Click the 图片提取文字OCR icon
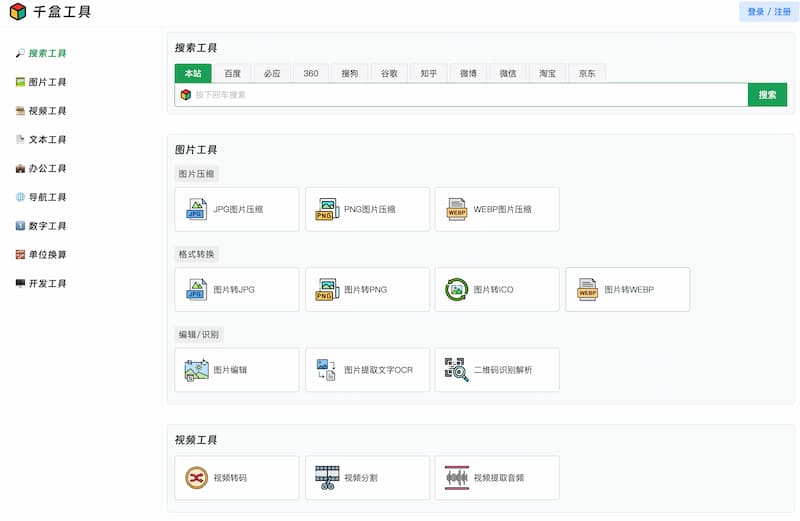Screen dimensions: 800x521 click(x=327, y=370)
